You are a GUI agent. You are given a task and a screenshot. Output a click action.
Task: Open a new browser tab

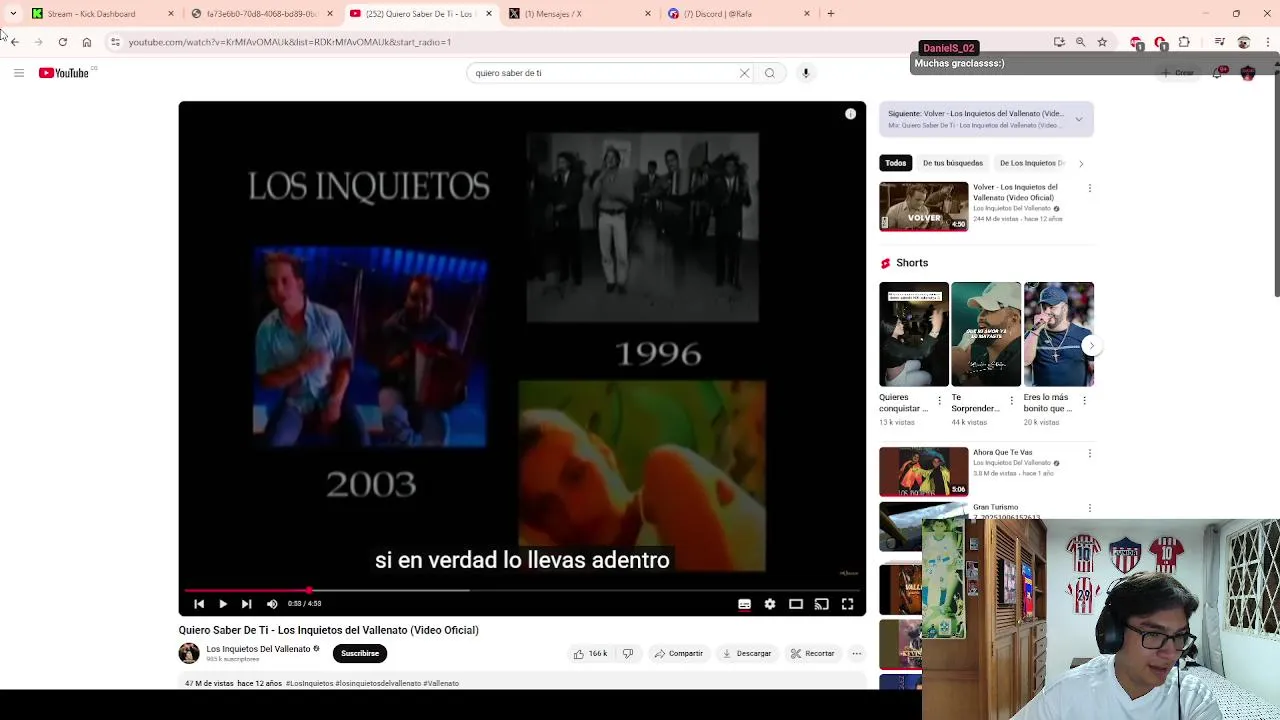[x=831, y=14]
